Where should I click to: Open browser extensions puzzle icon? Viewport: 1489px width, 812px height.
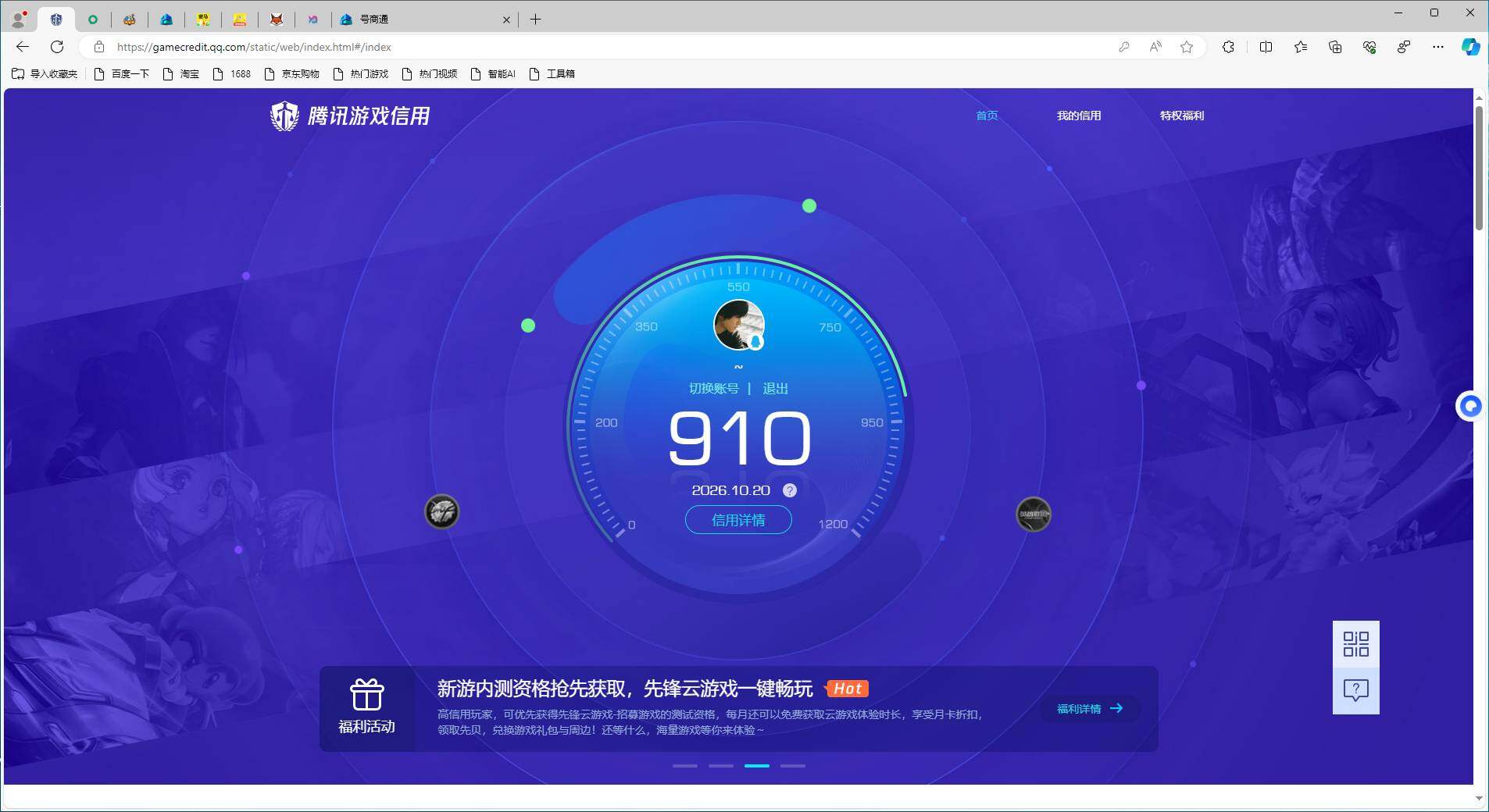(1228, 47)
